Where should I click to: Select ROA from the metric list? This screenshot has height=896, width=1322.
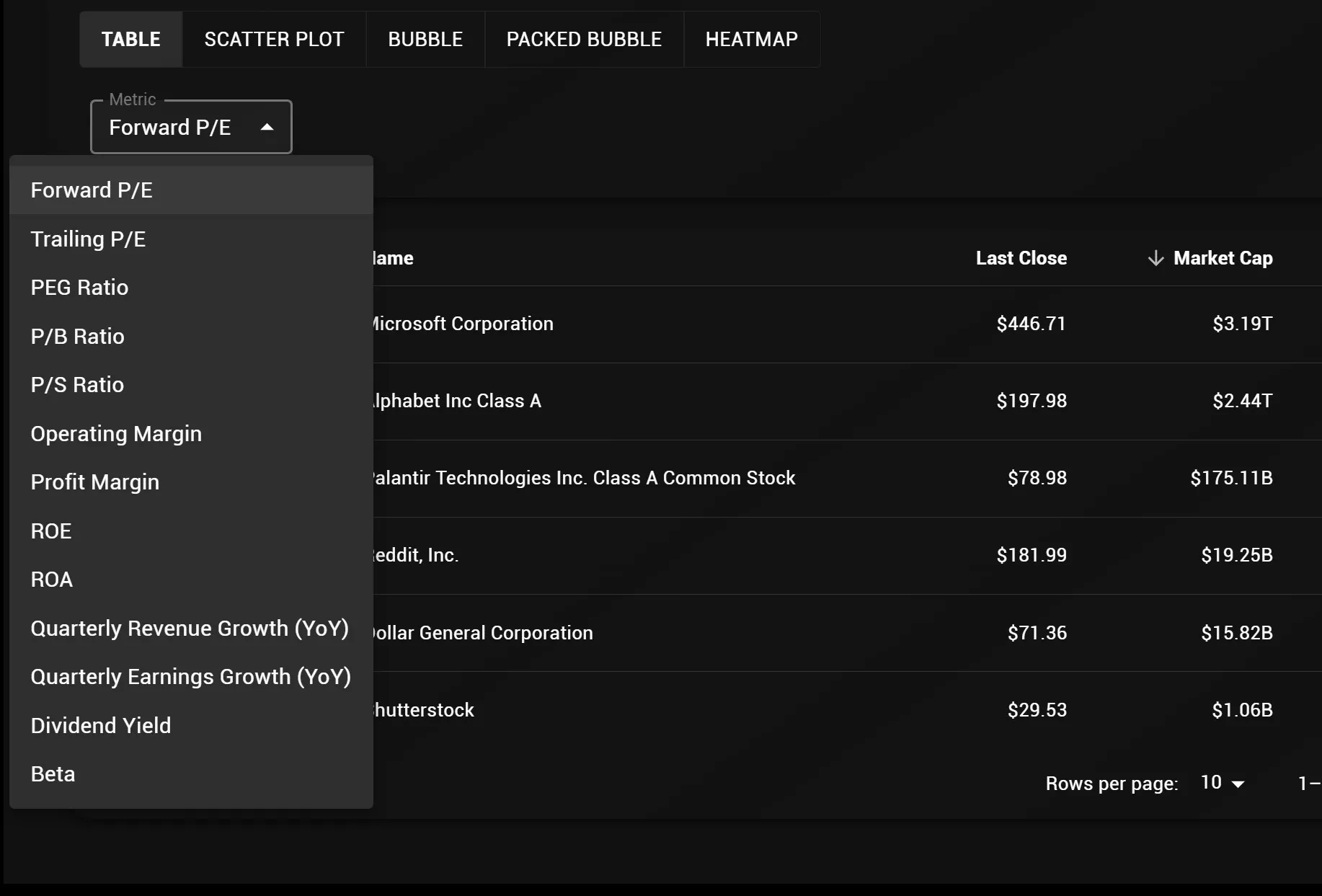click(x=191, y=580)
